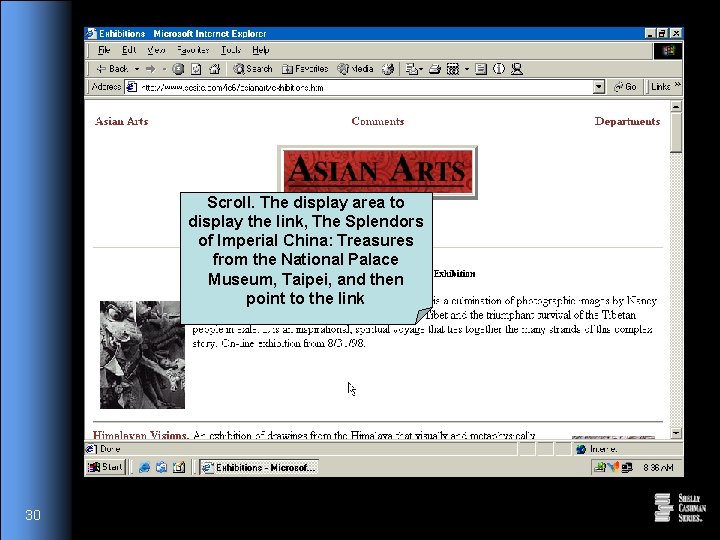Open the Search pane button
The width and height of the screenshot is (720, 540).
(253, 69)
